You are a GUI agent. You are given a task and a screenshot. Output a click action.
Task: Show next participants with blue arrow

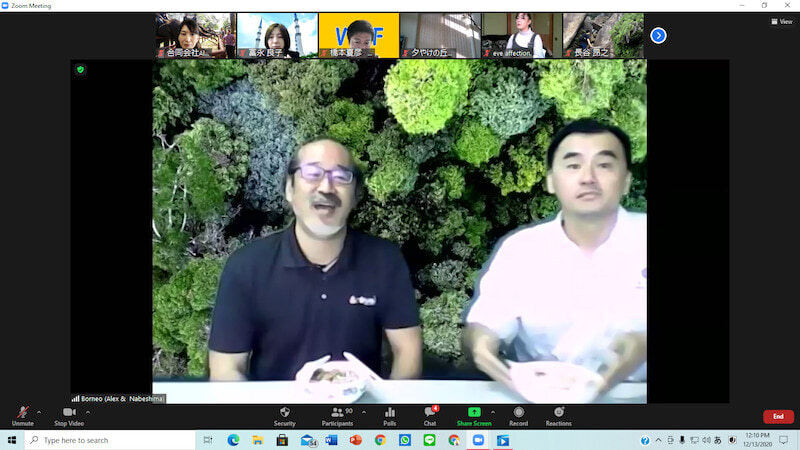click(658, 35)
